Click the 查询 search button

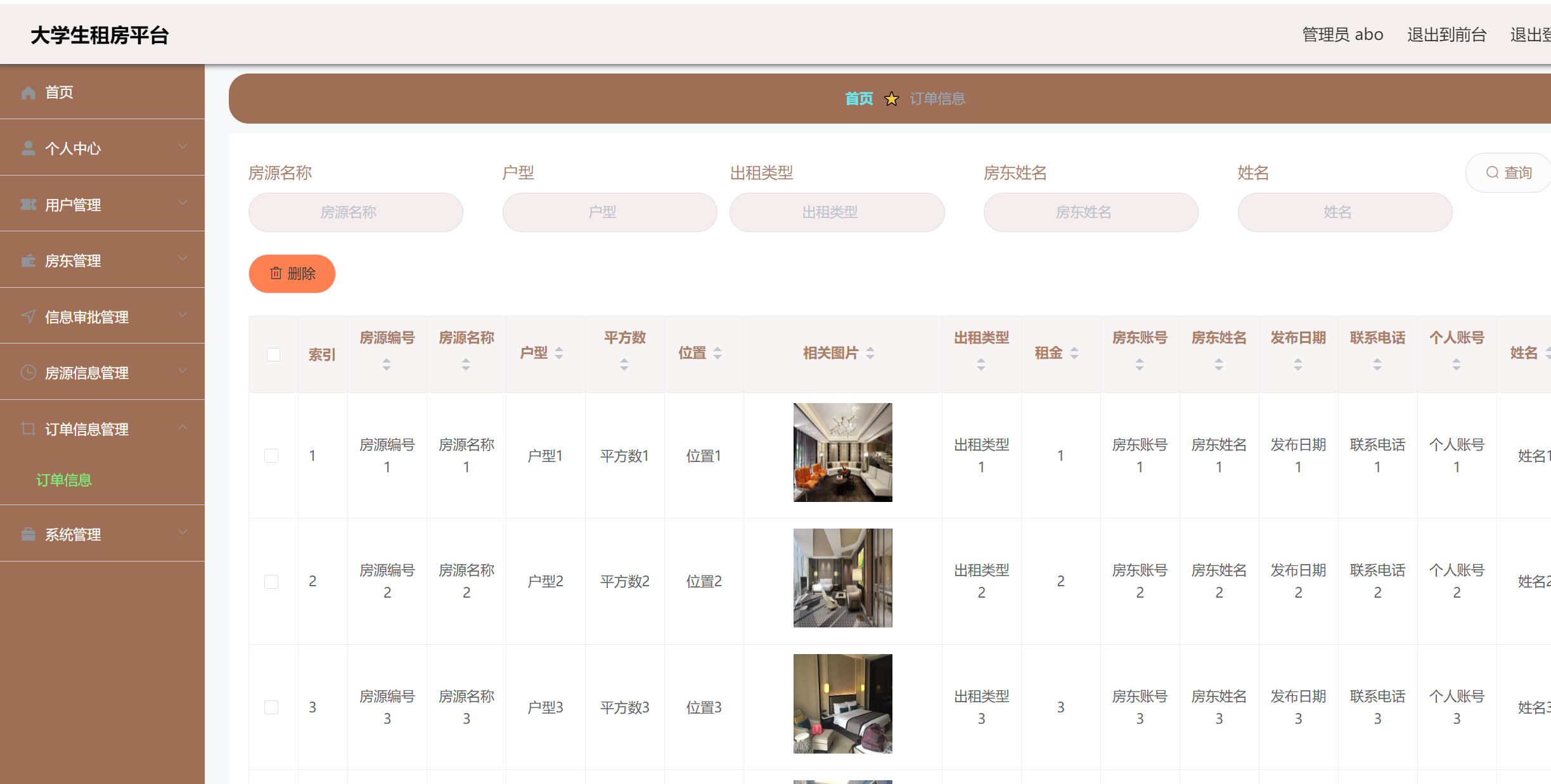pos(1509,172)
